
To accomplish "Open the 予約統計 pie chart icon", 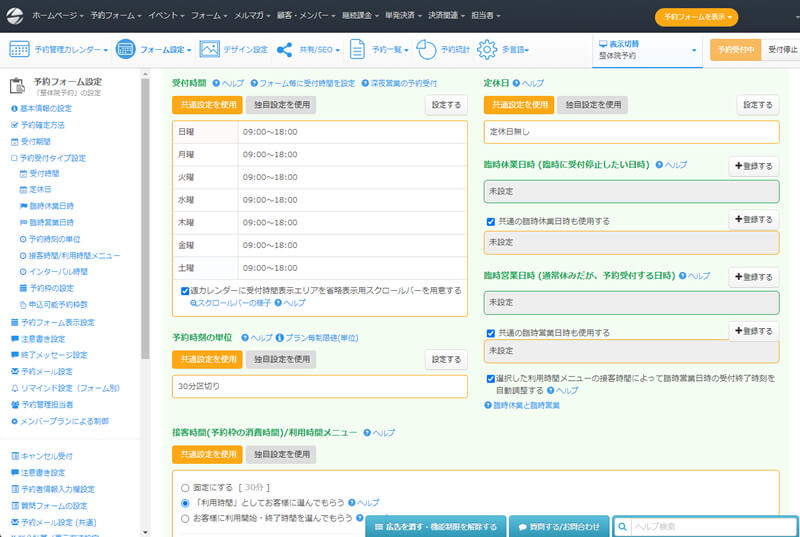I will pos(425,49).
